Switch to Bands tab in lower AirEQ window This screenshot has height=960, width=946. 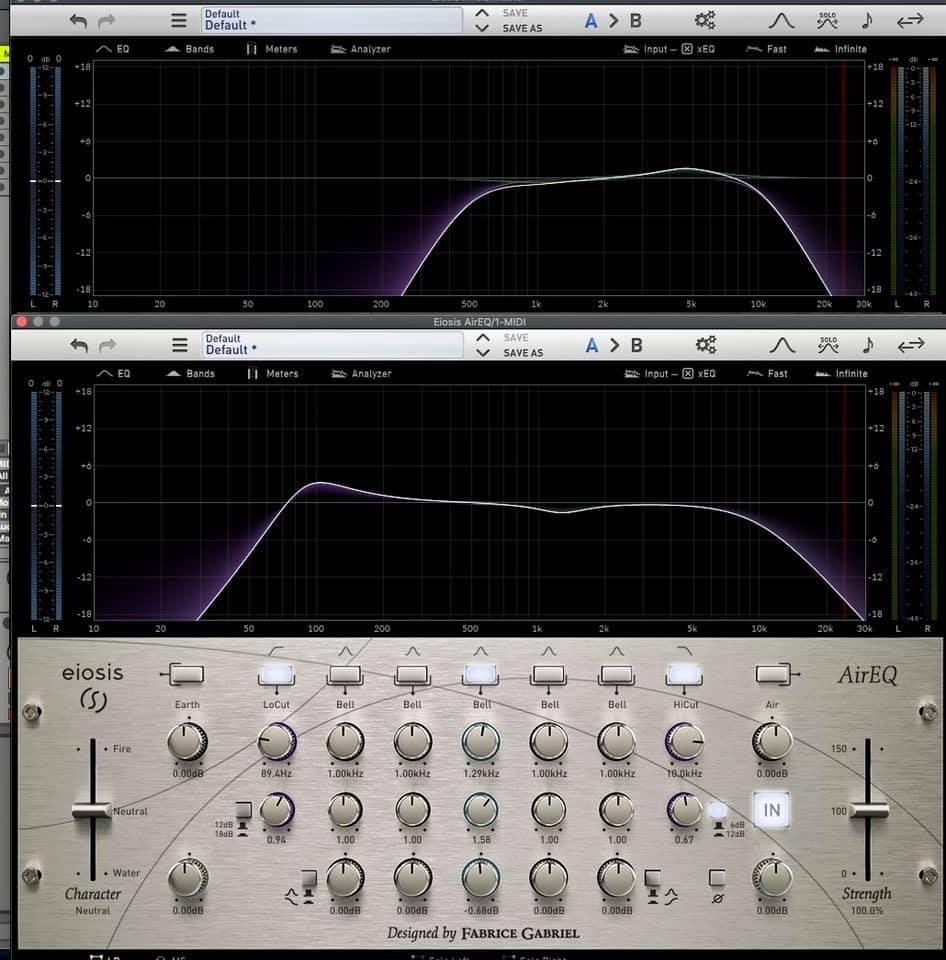(190, 373)
